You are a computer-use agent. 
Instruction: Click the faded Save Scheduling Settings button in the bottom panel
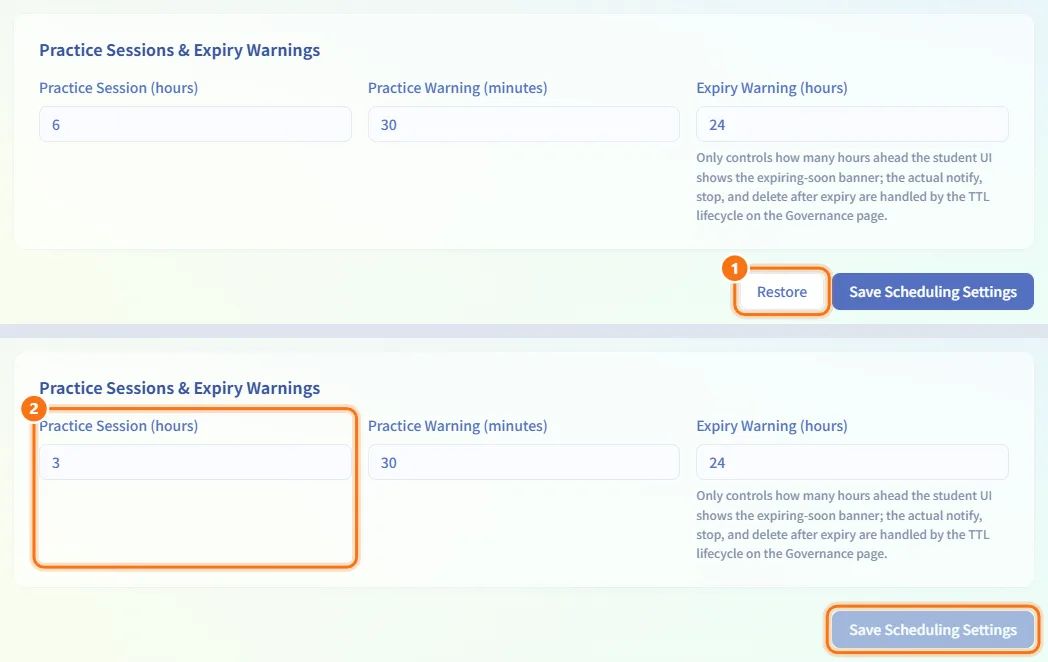(932, 630)
